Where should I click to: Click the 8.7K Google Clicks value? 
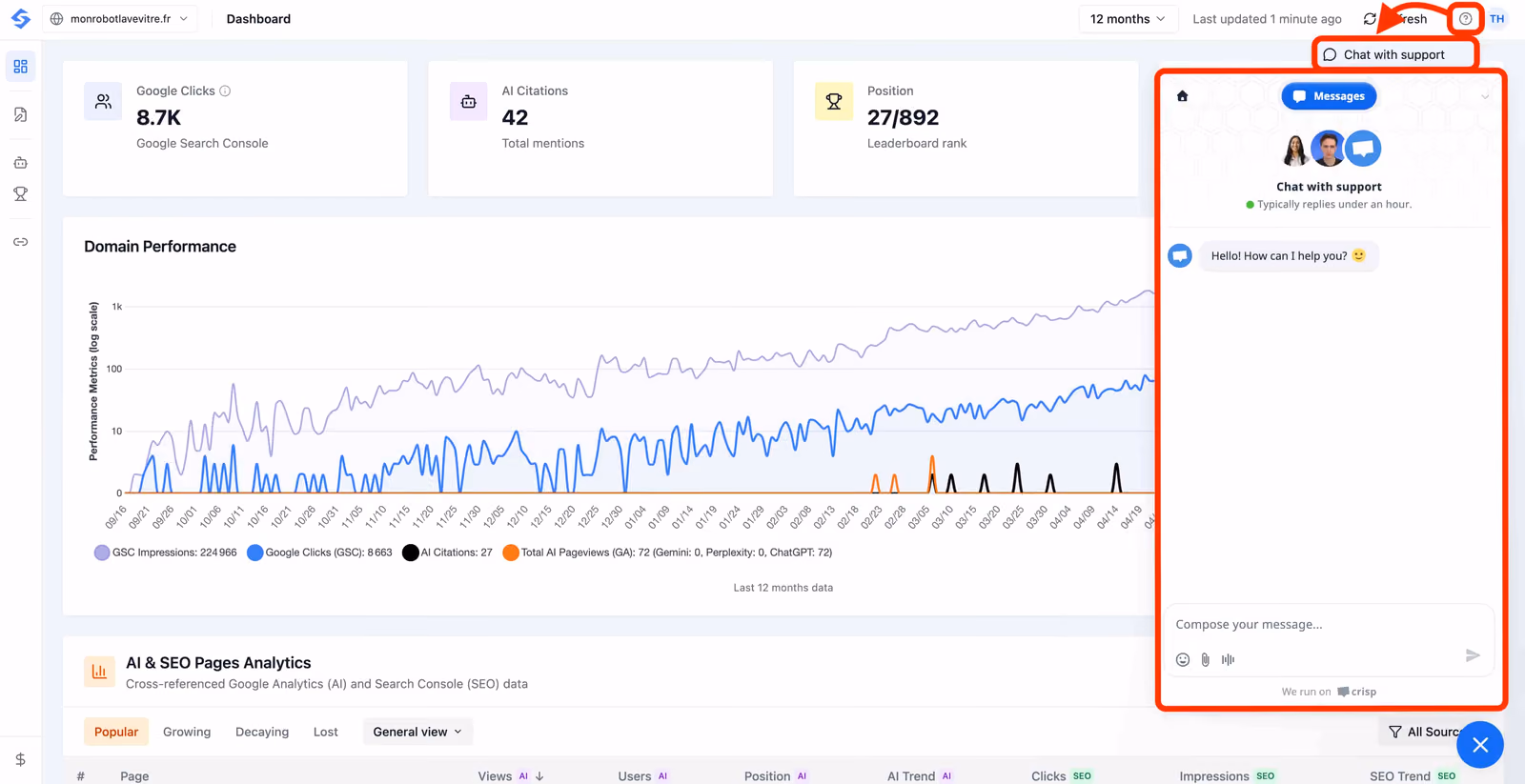click(x=158, y=117)
